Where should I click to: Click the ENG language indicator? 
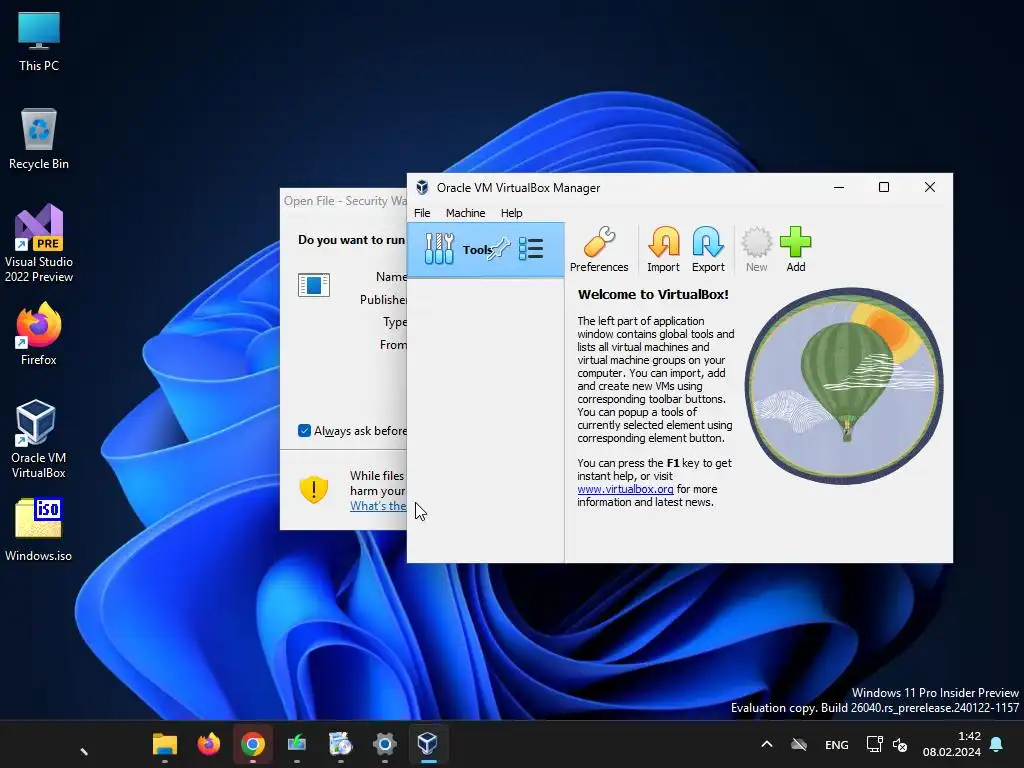click(x=837, y=744)
